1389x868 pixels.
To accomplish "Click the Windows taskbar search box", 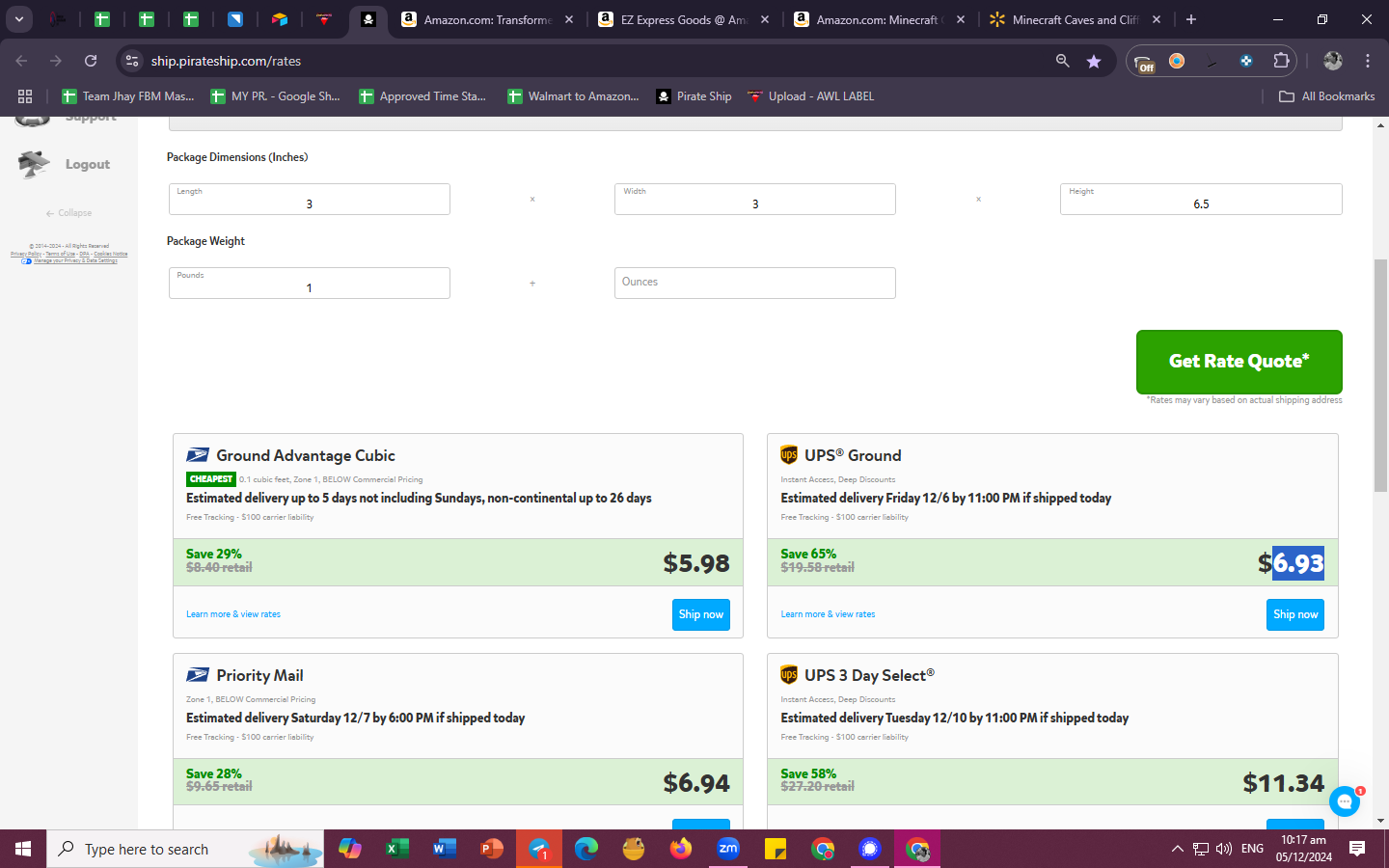I will pos(185,849).
